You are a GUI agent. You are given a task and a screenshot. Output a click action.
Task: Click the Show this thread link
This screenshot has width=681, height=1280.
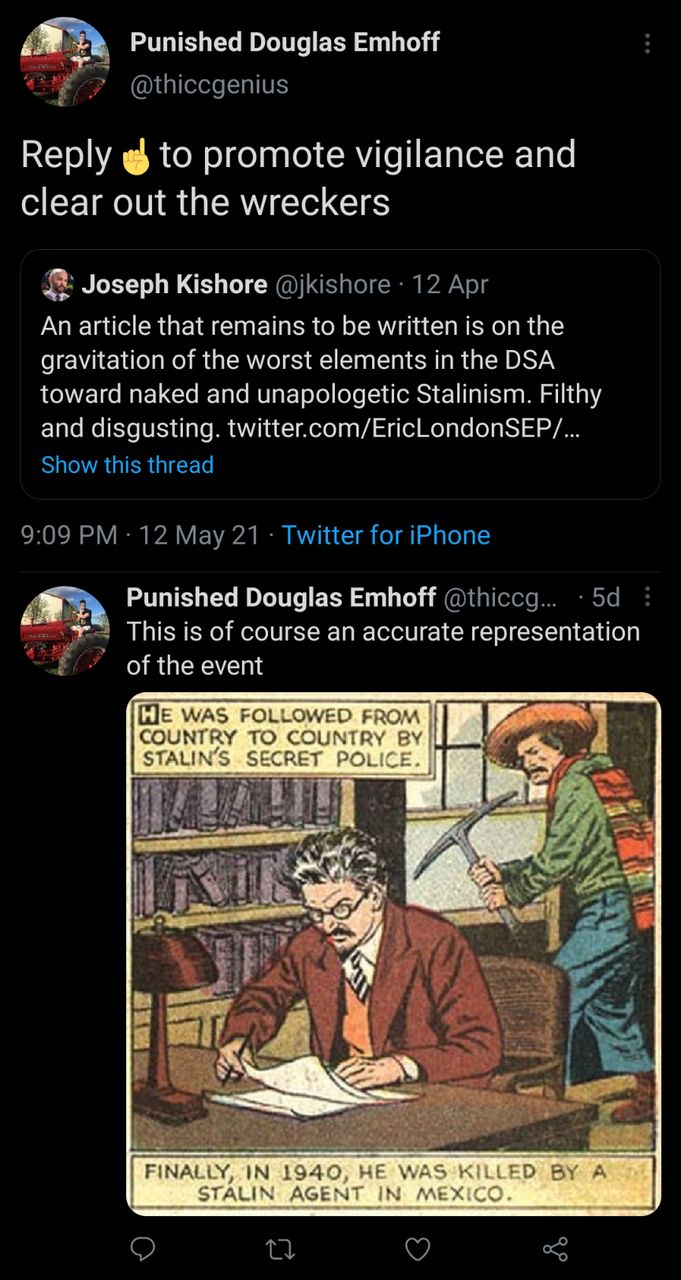click(x=127, y=465)
